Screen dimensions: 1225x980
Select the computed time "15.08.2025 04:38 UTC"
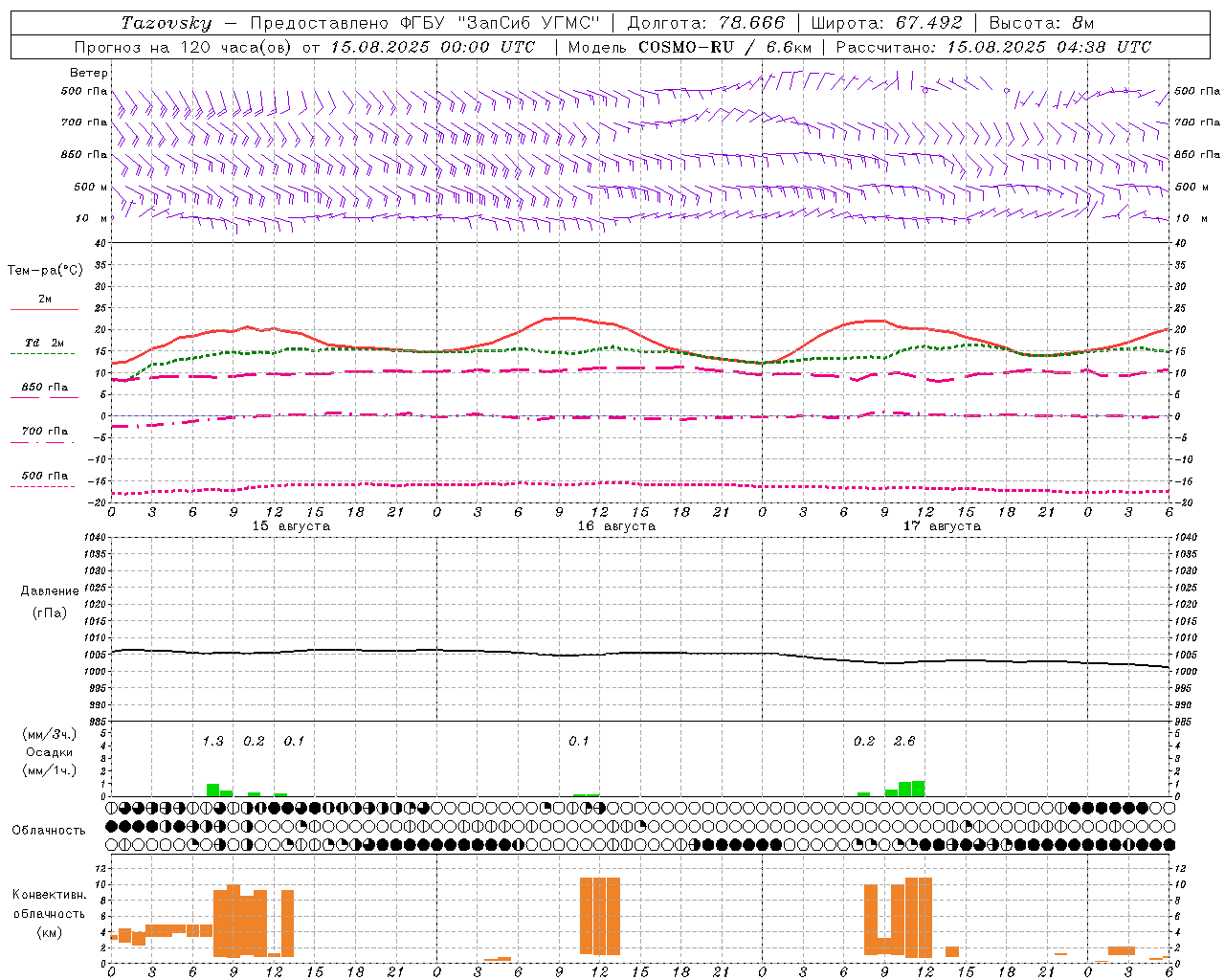pyautogui.click(x=1049, y=47)
